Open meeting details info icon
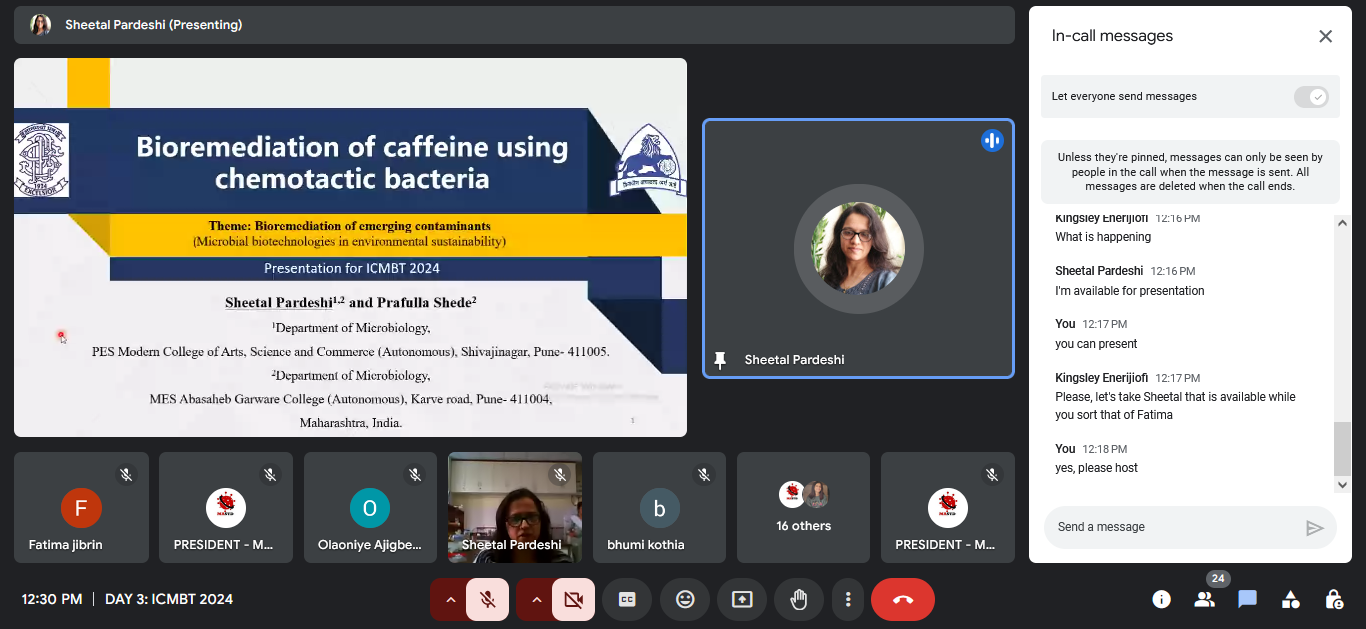This screenshot has height=629, width=1366. [1161, 599]
